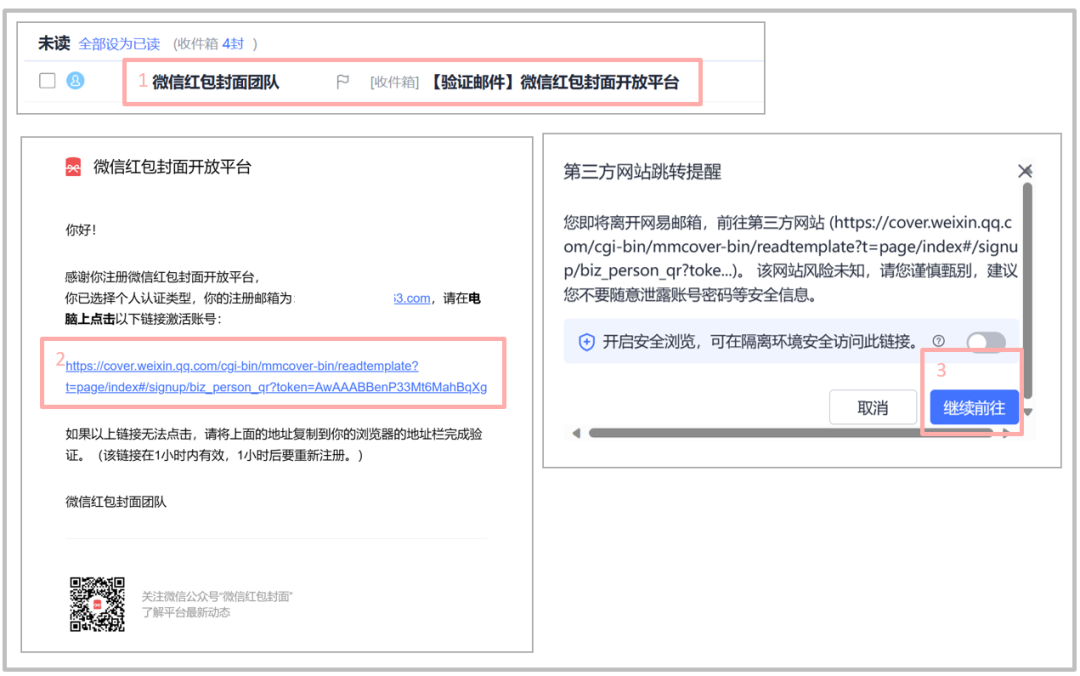Close the 第三方网站跳转提醒 dialog
Viewport: 1080px width, 676px height.
pos(1025,171)
